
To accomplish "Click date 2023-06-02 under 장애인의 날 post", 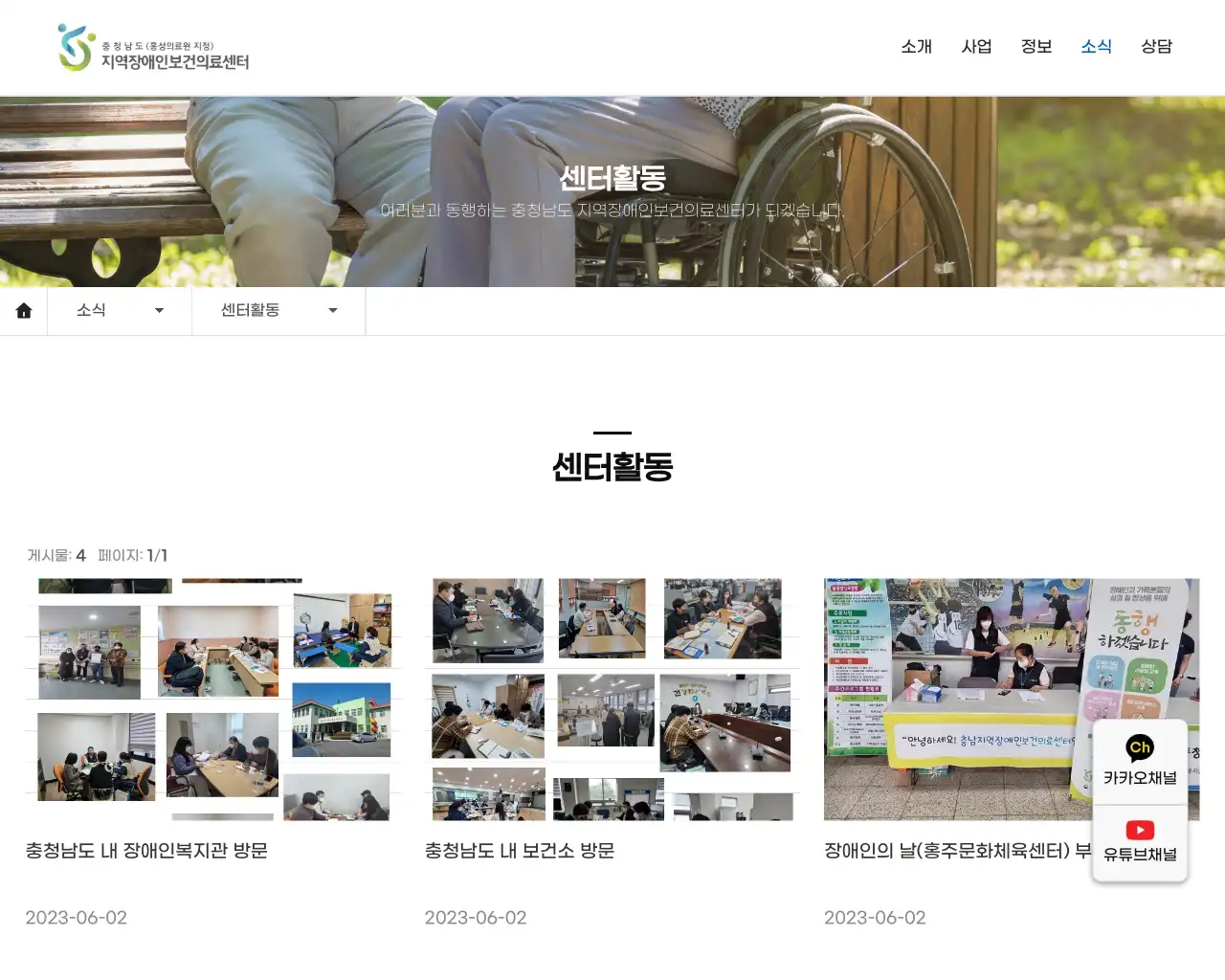I will click(x=875, y=918).
